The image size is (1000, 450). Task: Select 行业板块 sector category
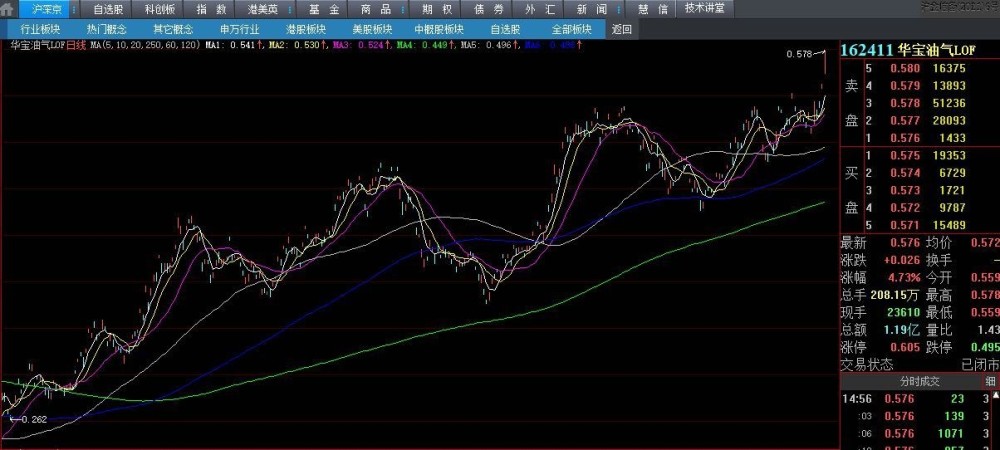pos(40,29)
